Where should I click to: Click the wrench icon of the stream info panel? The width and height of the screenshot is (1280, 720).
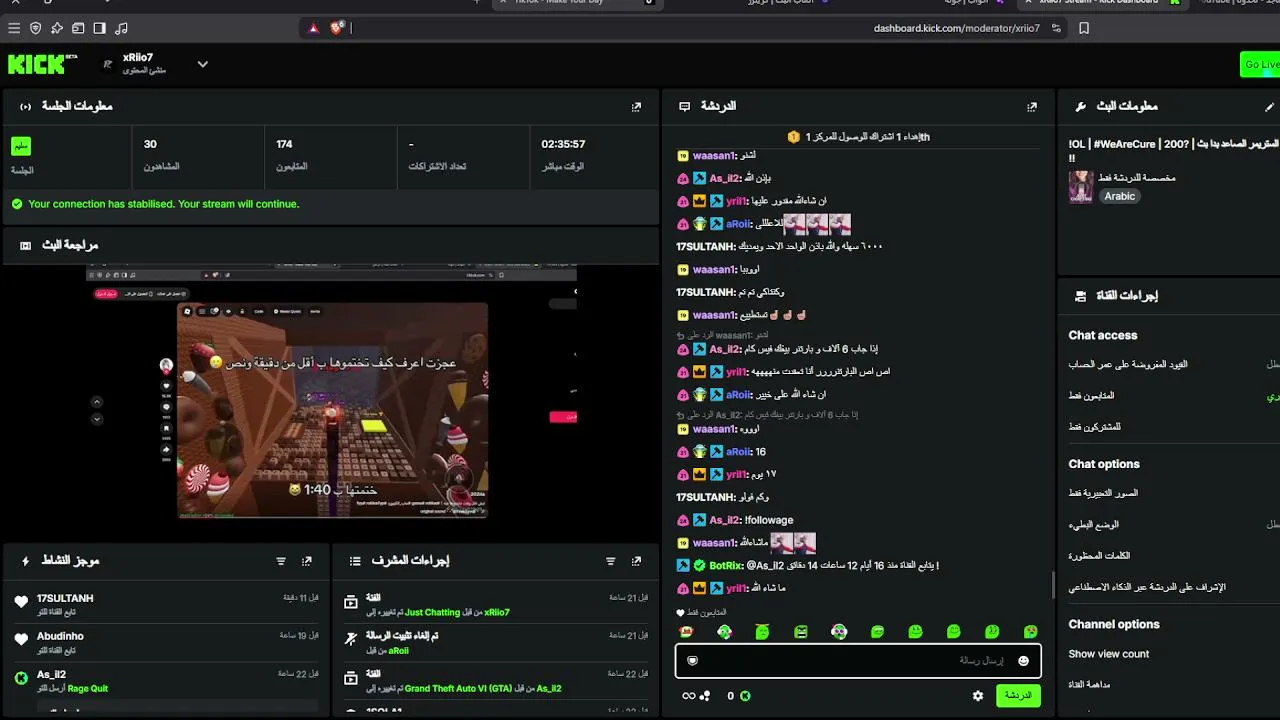point(1080,106)
